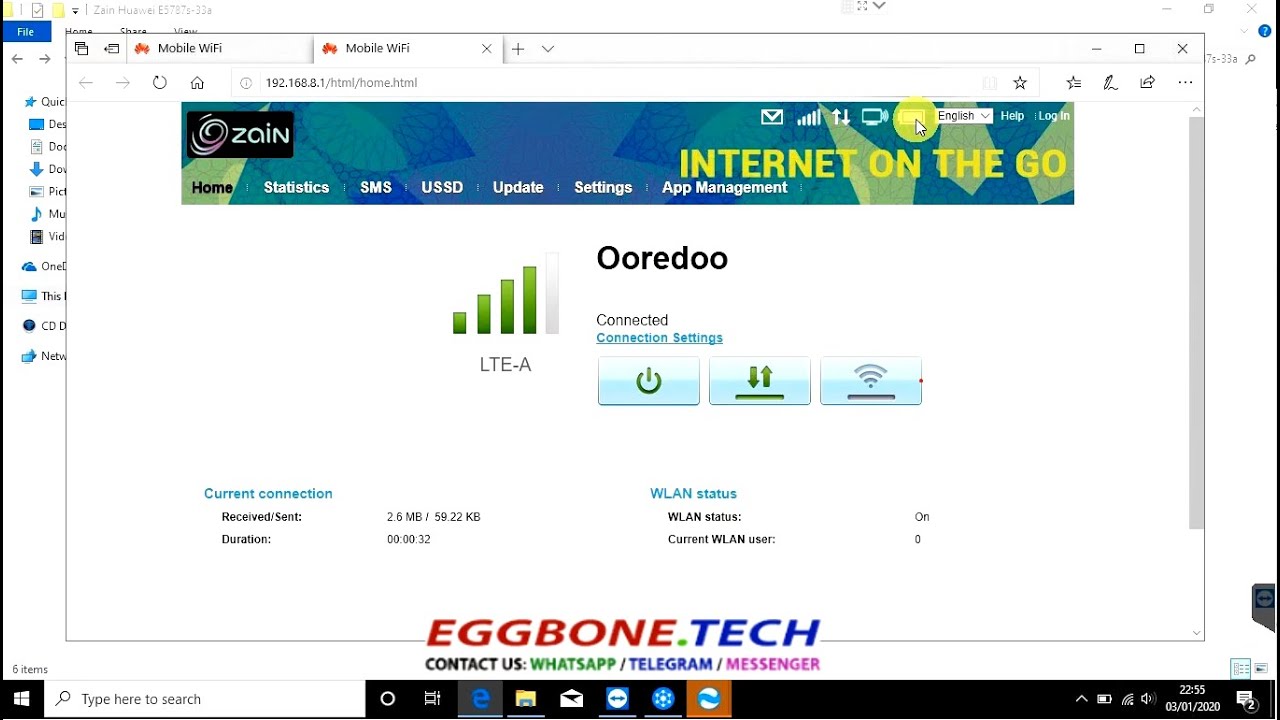Click the green data arrows button

click(760, 381)
